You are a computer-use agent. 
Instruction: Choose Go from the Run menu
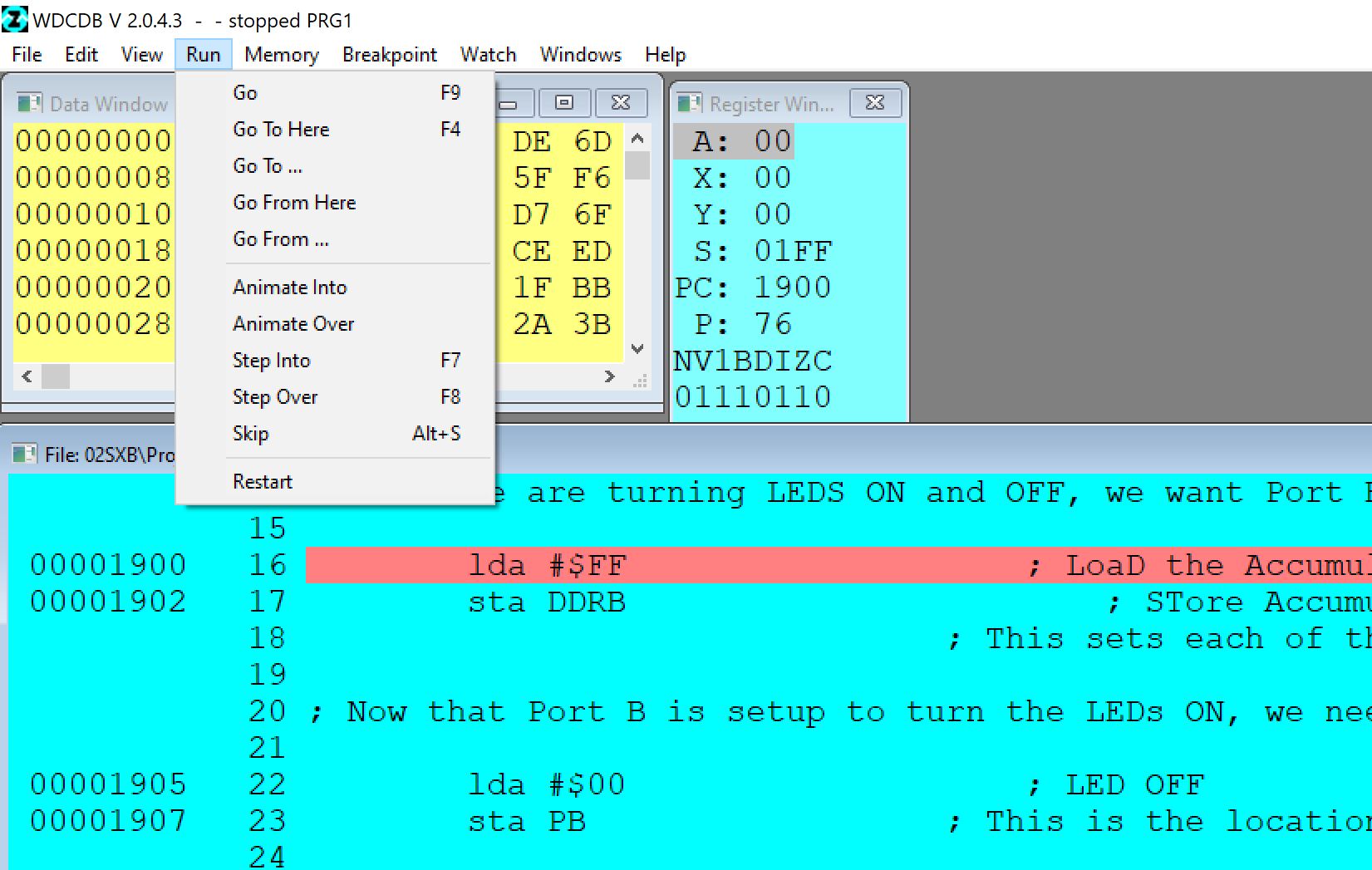point(336,92)
